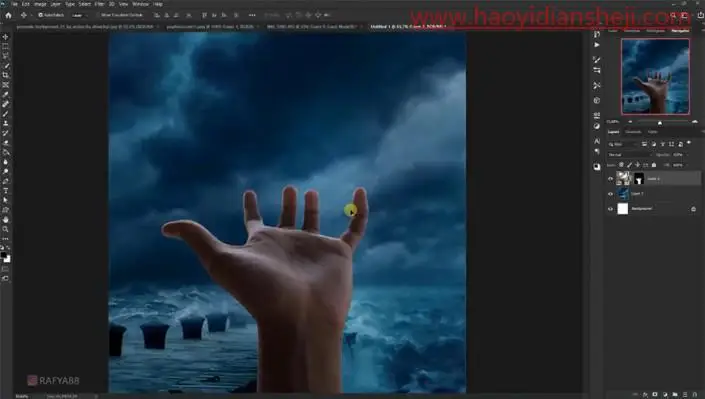Select the Horizontal Type tool
The height and width of the screenshot is (399, 705).
tap(5, 191)
